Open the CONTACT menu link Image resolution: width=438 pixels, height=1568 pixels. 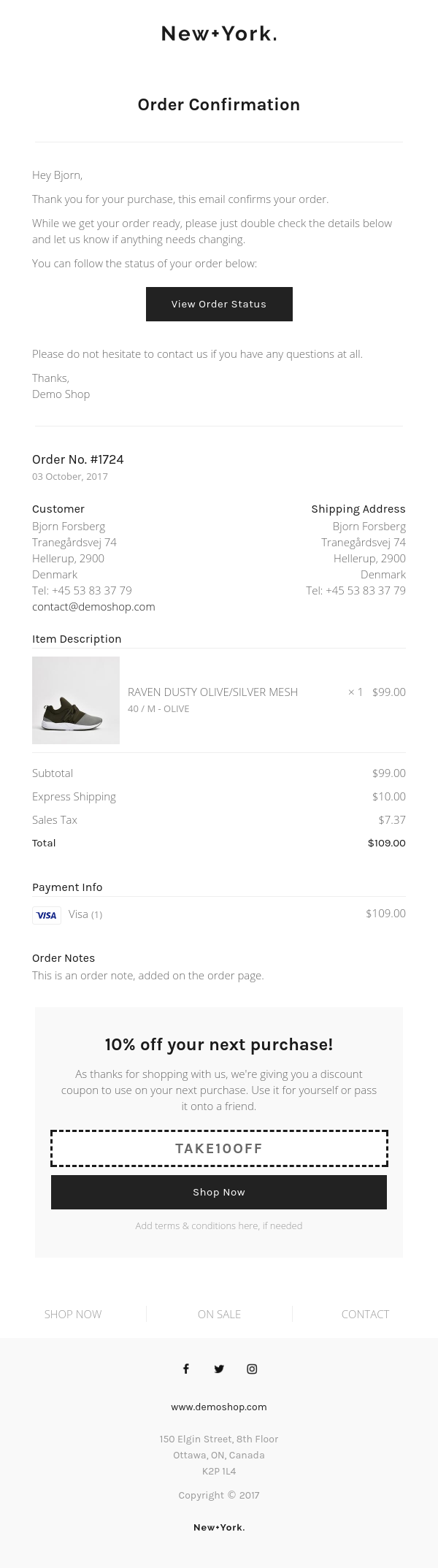365,1314
